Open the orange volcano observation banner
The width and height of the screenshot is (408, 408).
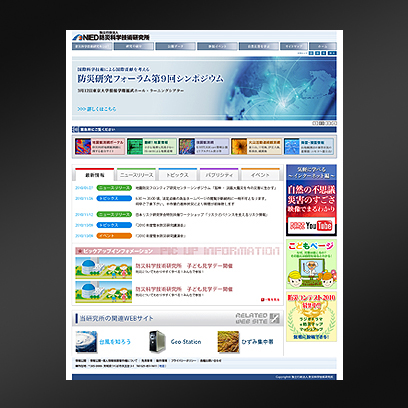(256, 147)
